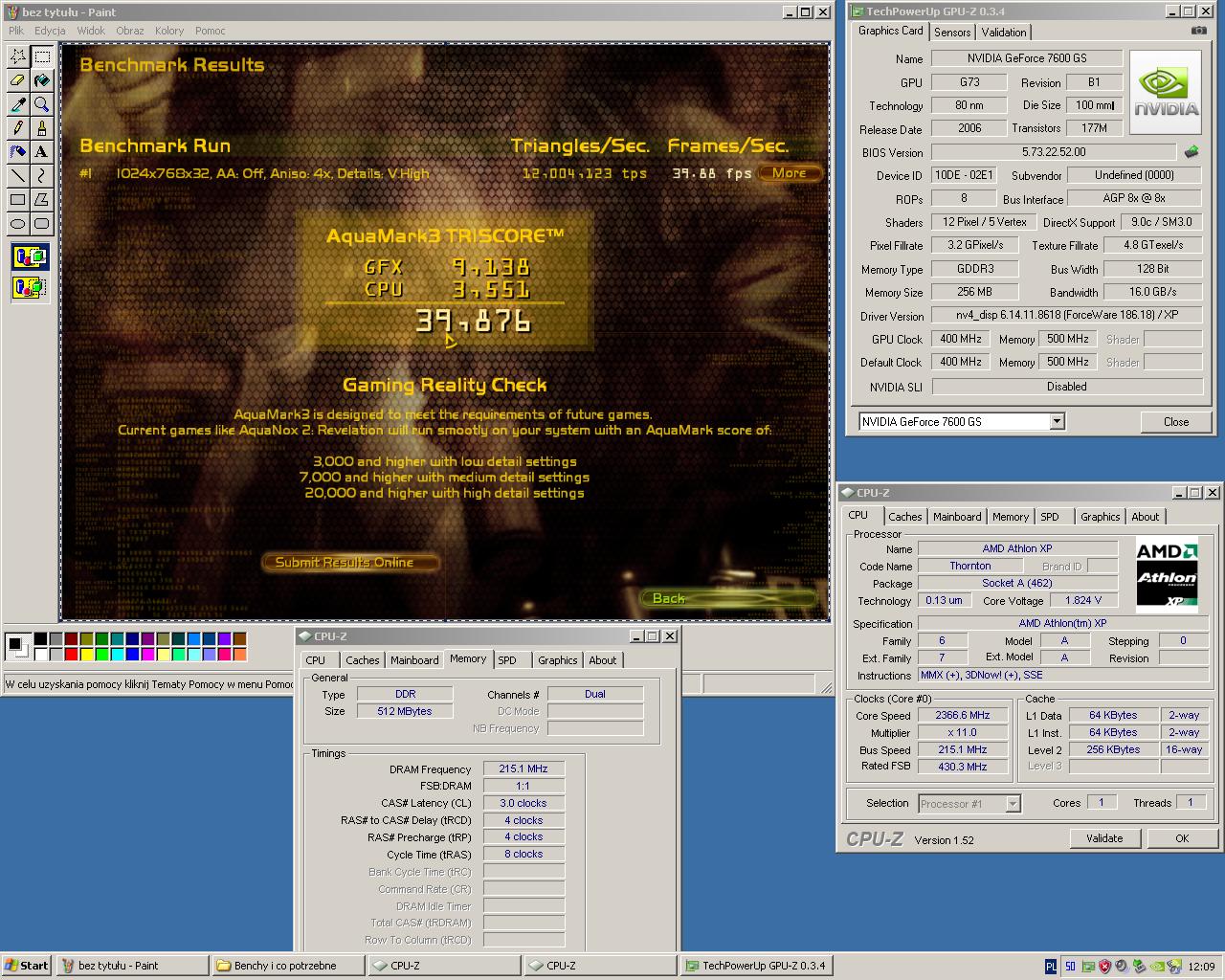Choose the Ellipse tool in Paint
Viewport: 1225px width, 980px height.
(x=17, y=224)
